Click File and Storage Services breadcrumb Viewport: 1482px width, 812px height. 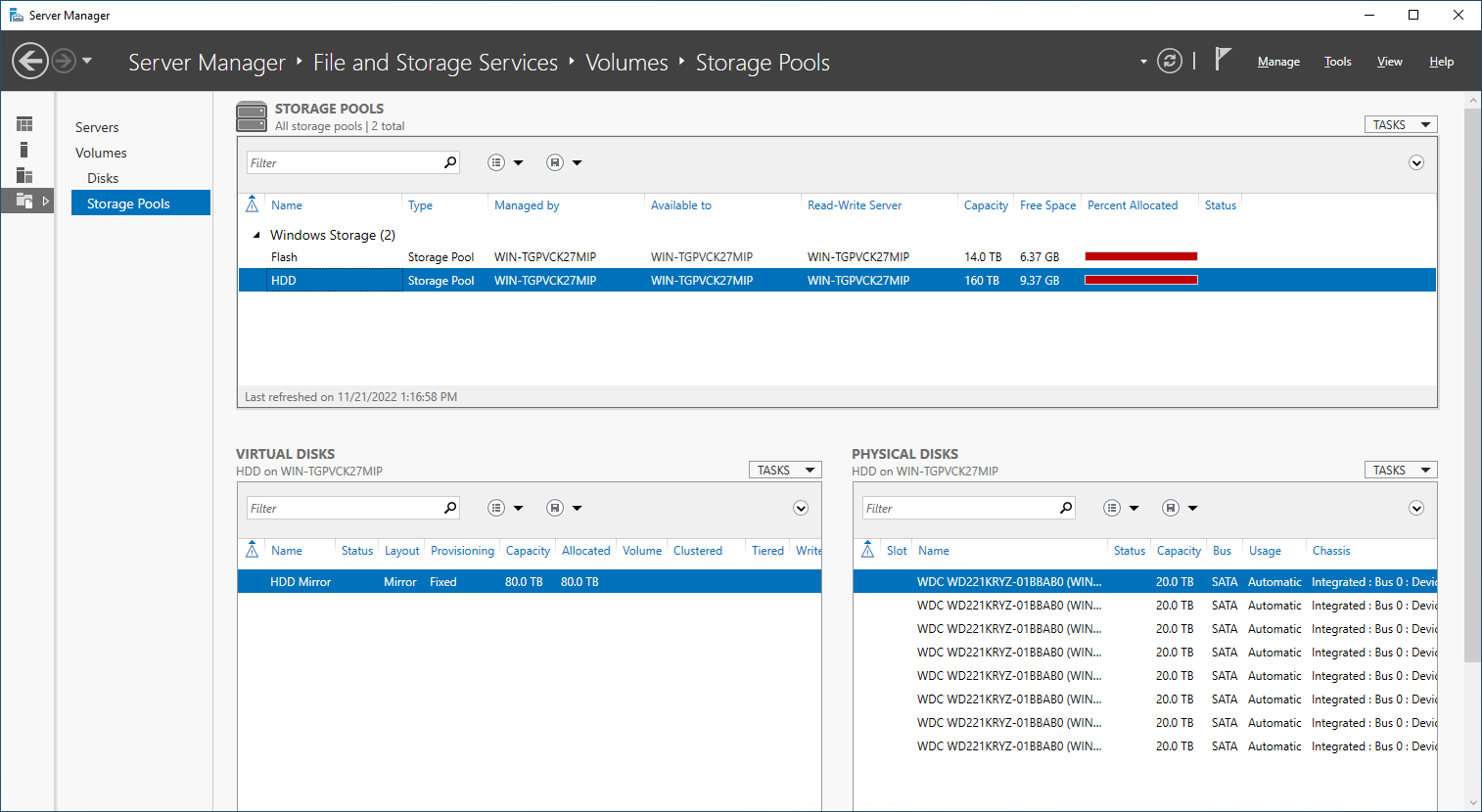pos(436,63)
